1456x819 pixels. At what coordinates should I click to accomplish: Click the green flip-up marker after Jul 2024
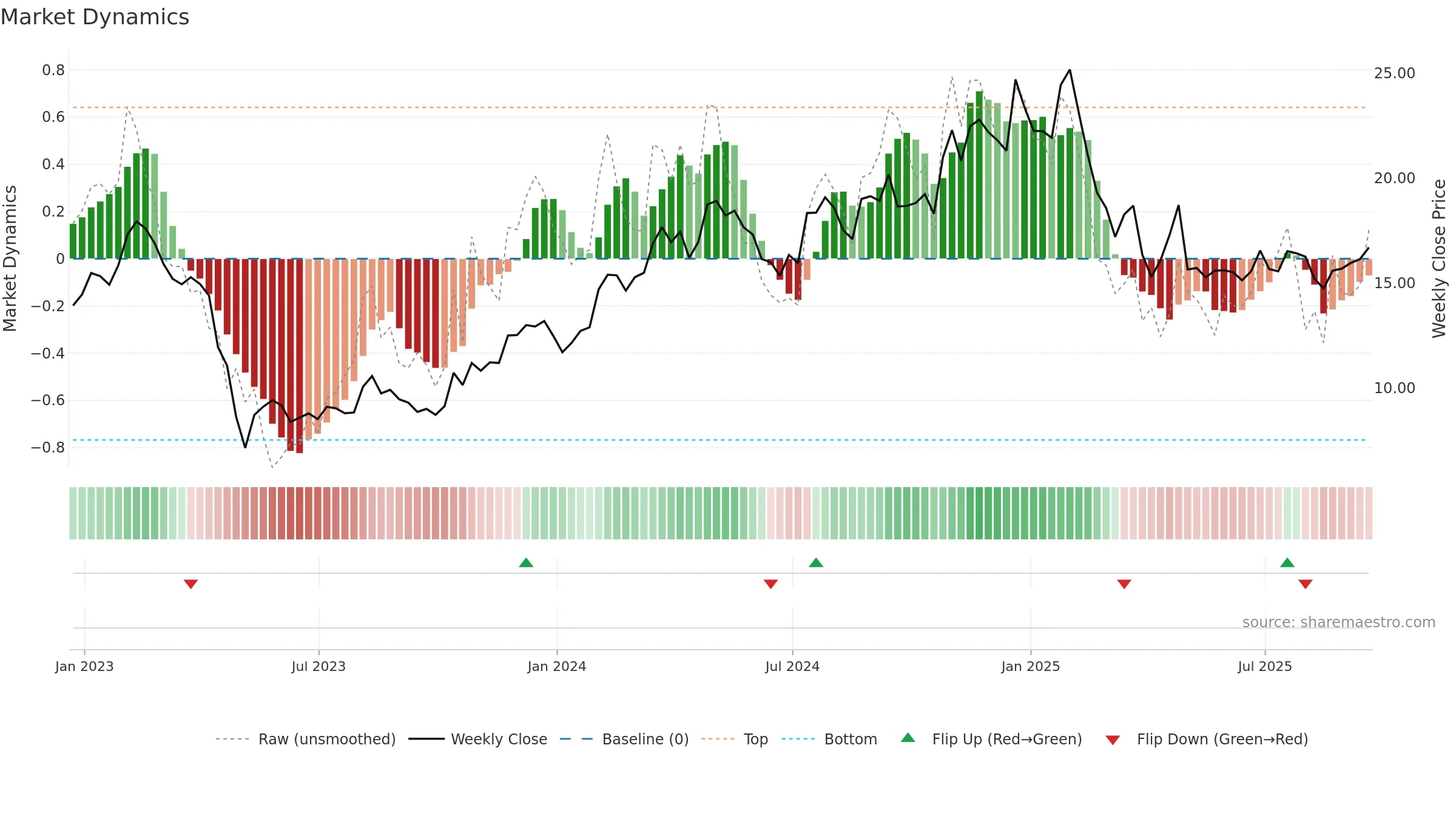click(816, 562)
